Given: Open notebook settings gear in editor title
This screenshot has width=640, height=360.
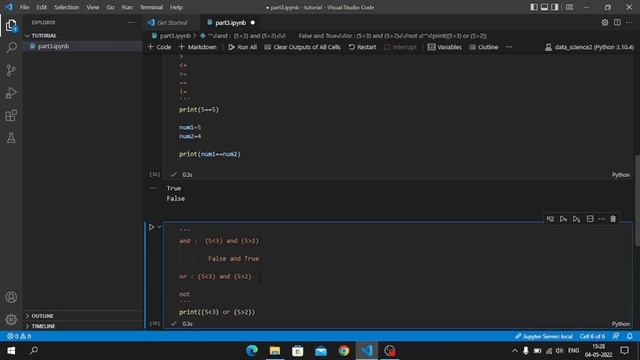Looking at the screenshot, I should pyautogui.click(x=604, y=22).
